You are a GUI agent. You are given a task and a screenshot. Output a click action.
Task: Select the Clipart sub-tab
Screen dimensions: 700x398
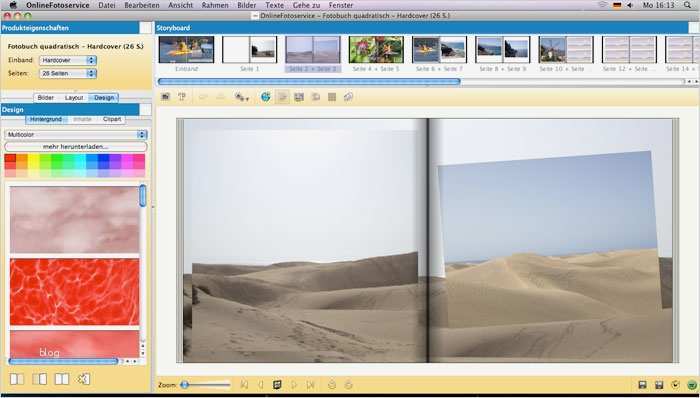(x=112, y=119)
